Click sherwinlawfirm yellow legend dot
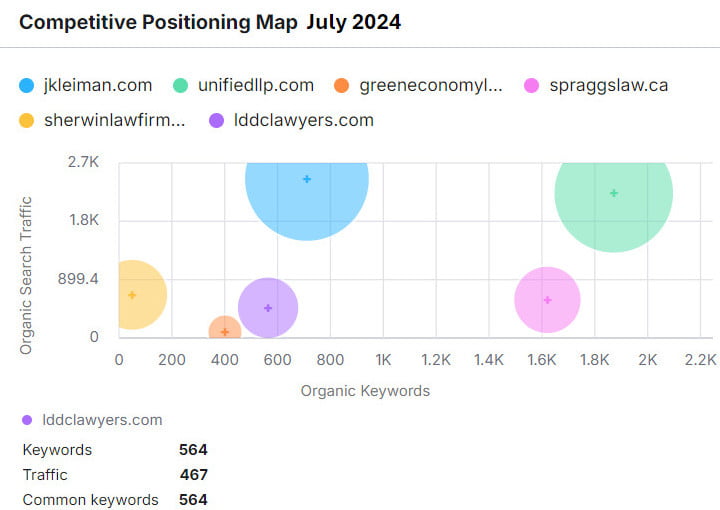Viewport: 720px width, 510px height. tap(27, 121)
